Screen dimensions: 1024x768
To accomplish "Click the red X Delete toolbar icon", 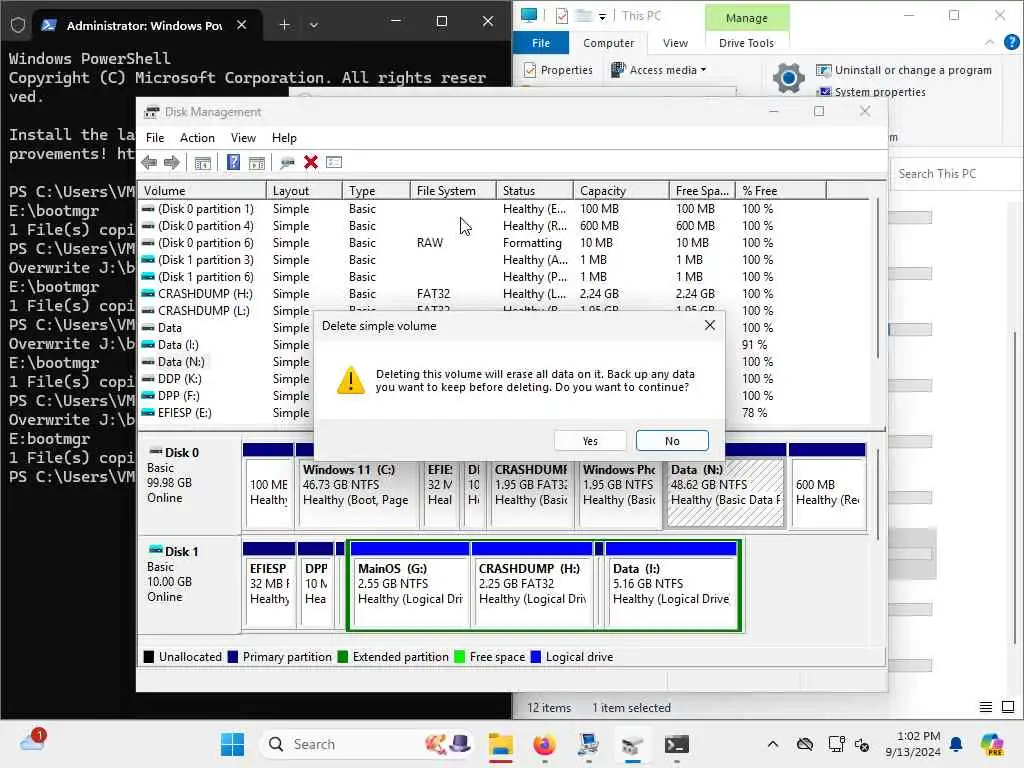I will pos(311,162).
